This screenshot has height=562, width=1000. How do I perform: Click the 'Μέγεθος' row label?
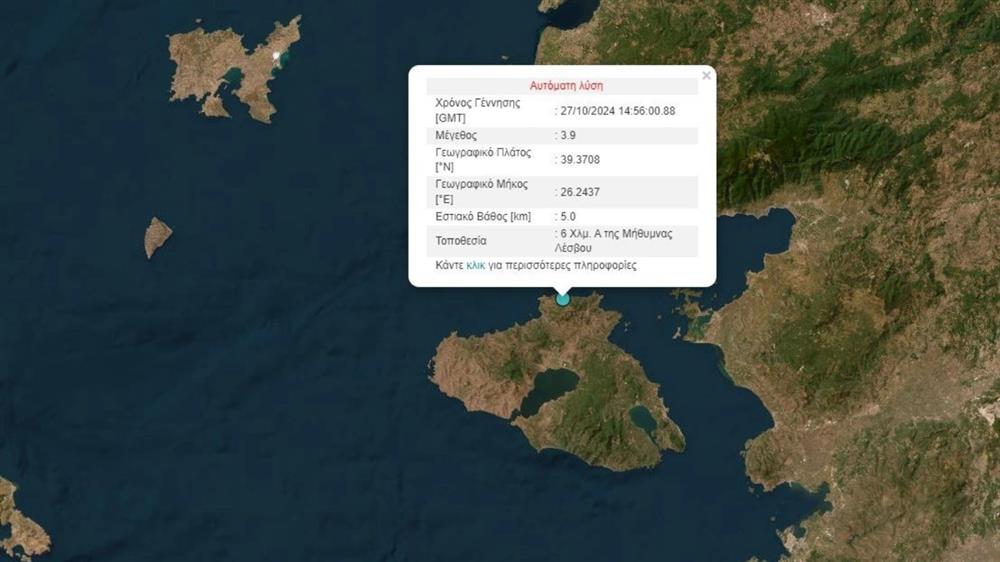(x=456, y=135)
